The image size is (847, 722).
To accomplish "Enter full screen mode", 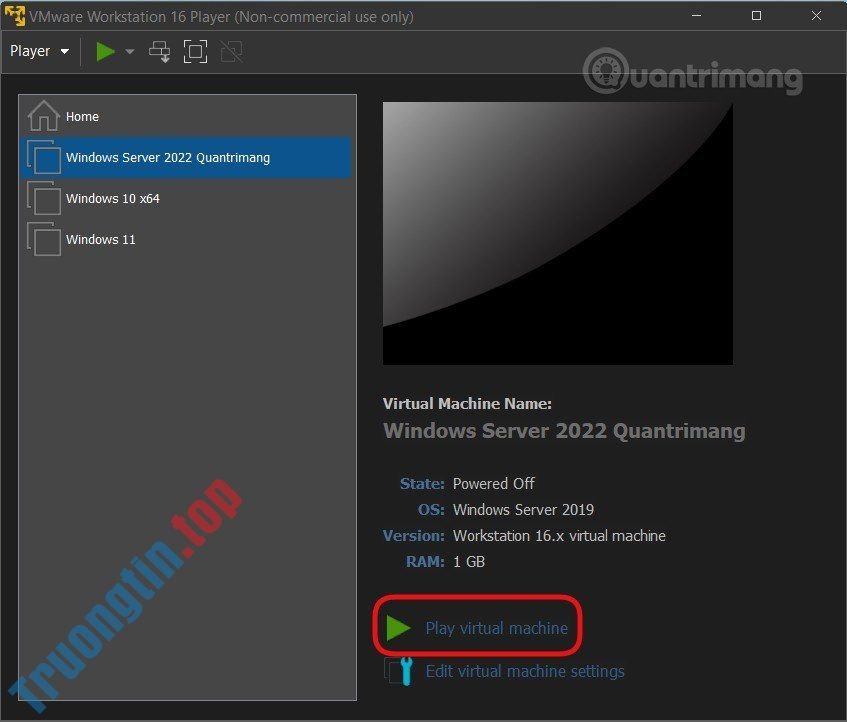I will 196,51.
